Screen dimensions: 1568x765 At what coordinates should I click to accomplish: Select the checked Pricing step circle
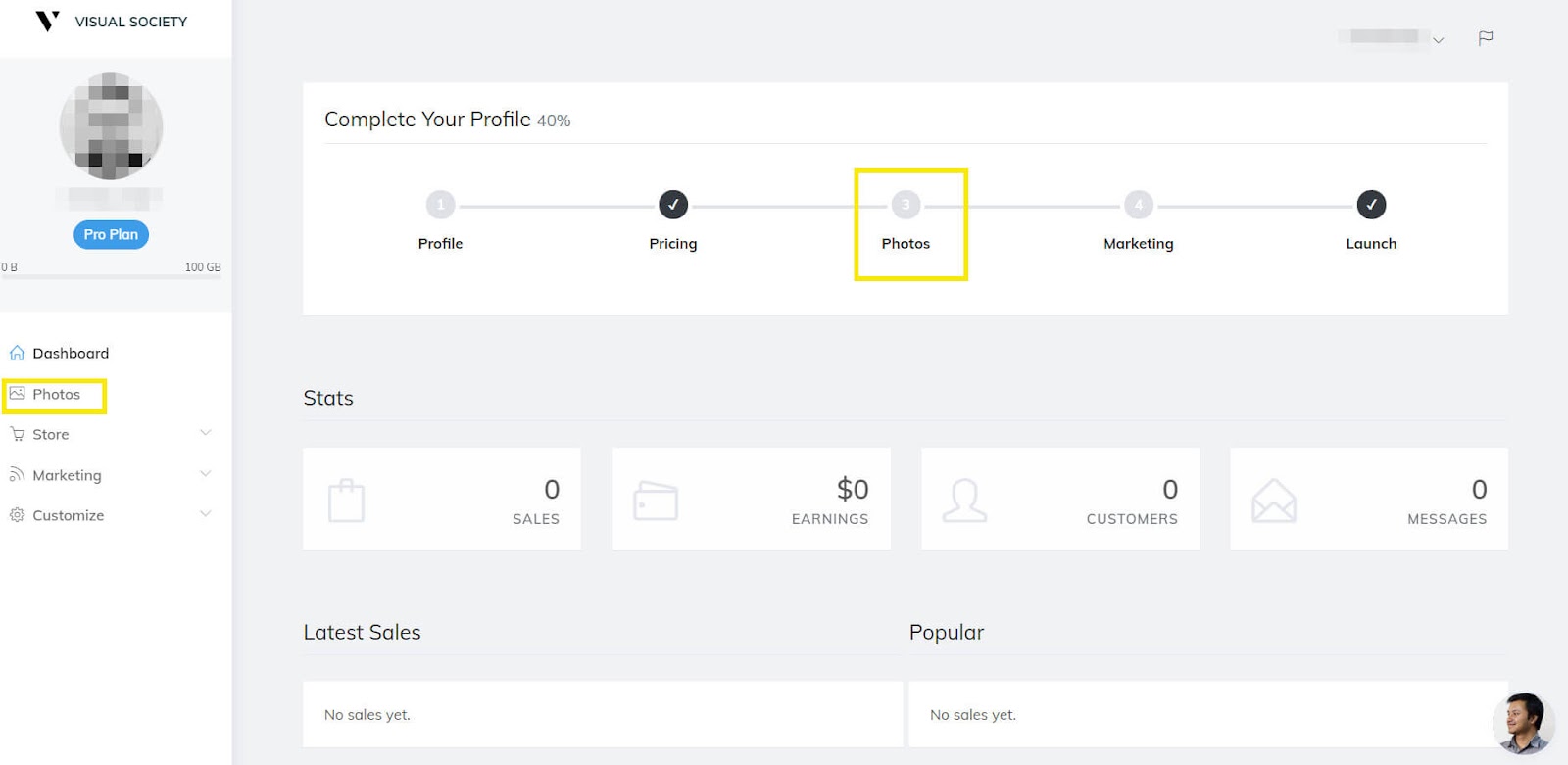pyautogui.click(x=673, y=205)
